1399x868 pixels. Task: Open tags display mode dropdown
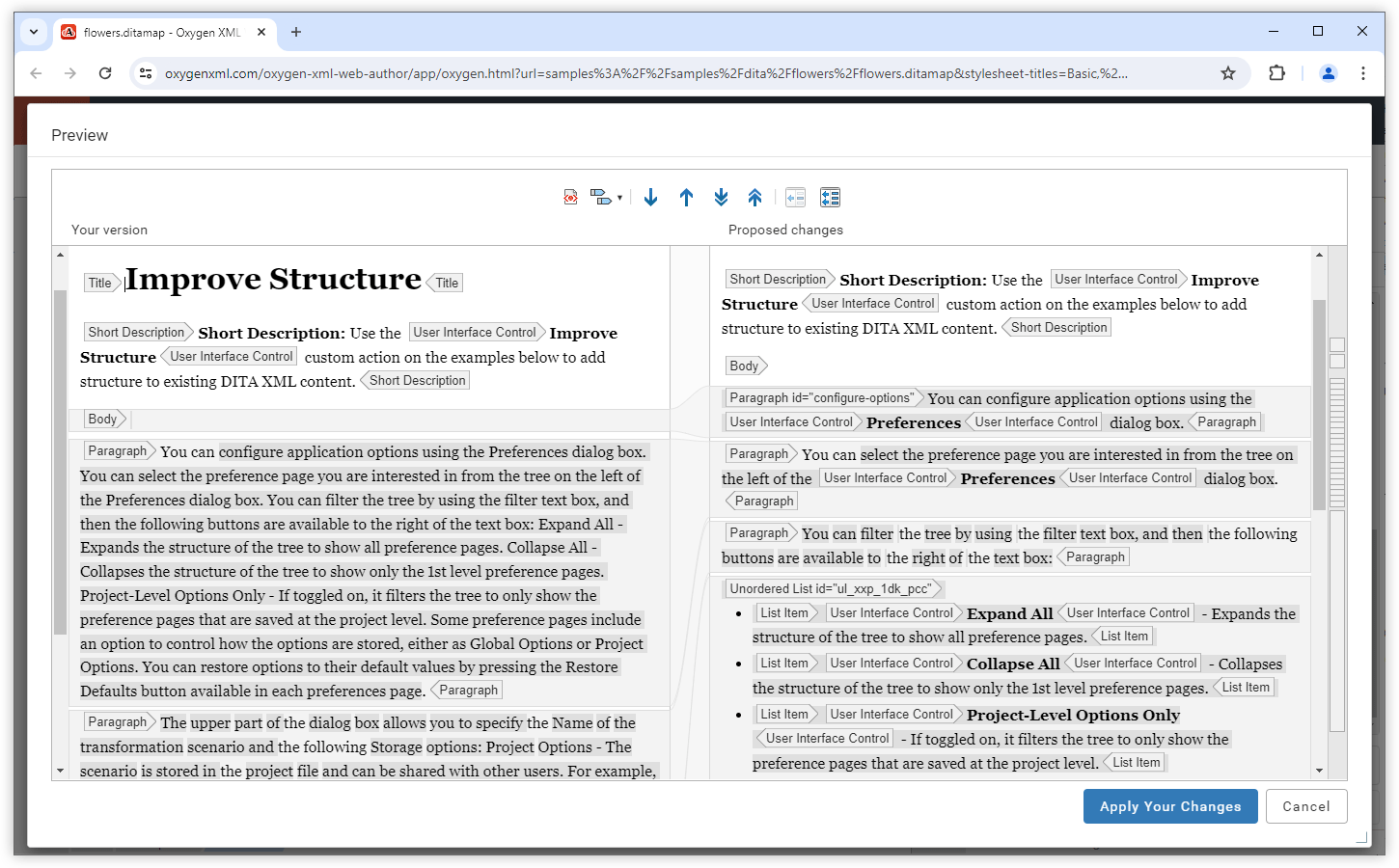(x=606, y=198)
